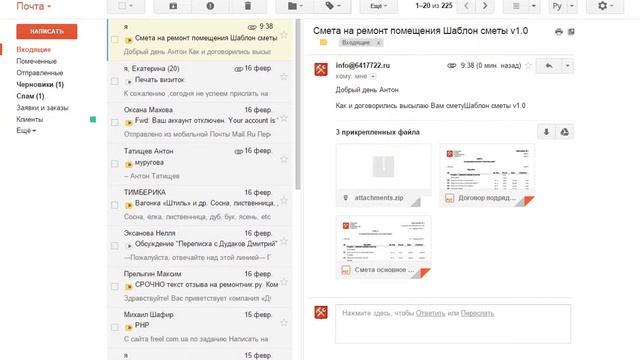Screen dimensions: 640x360
Task: Toggle importance marker on PHP email
Action: coord(129,327)
